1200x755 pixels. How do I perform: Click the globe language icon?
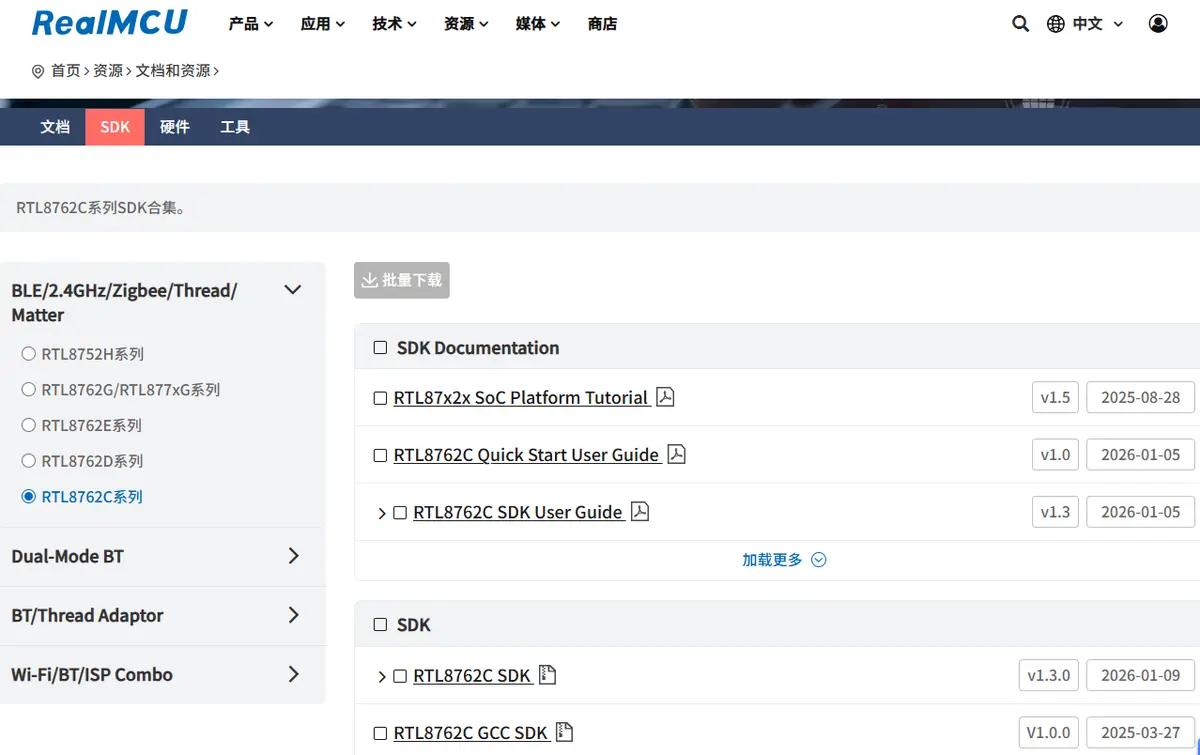pyautogui.click(x=1056, y=23)
